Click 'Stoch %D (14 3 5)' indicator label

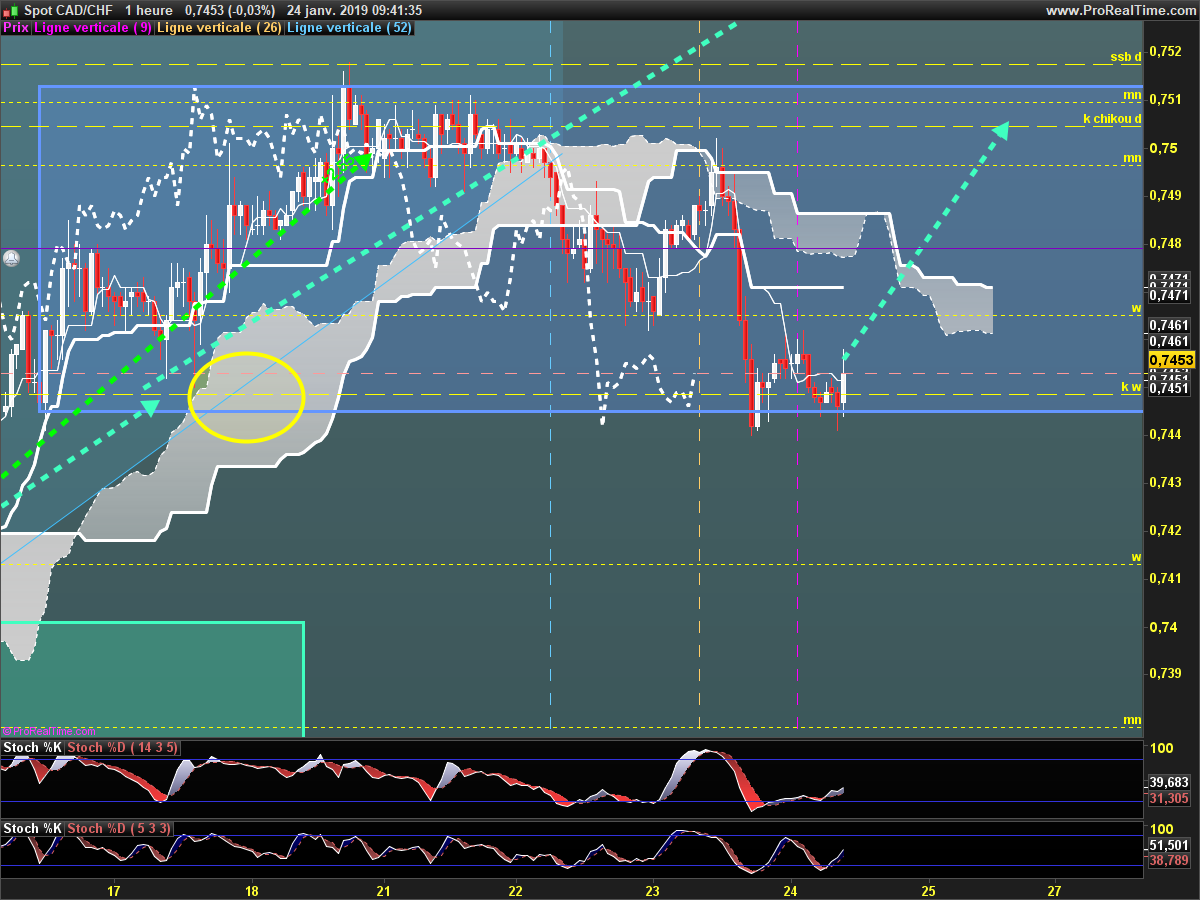click(123, 748)
